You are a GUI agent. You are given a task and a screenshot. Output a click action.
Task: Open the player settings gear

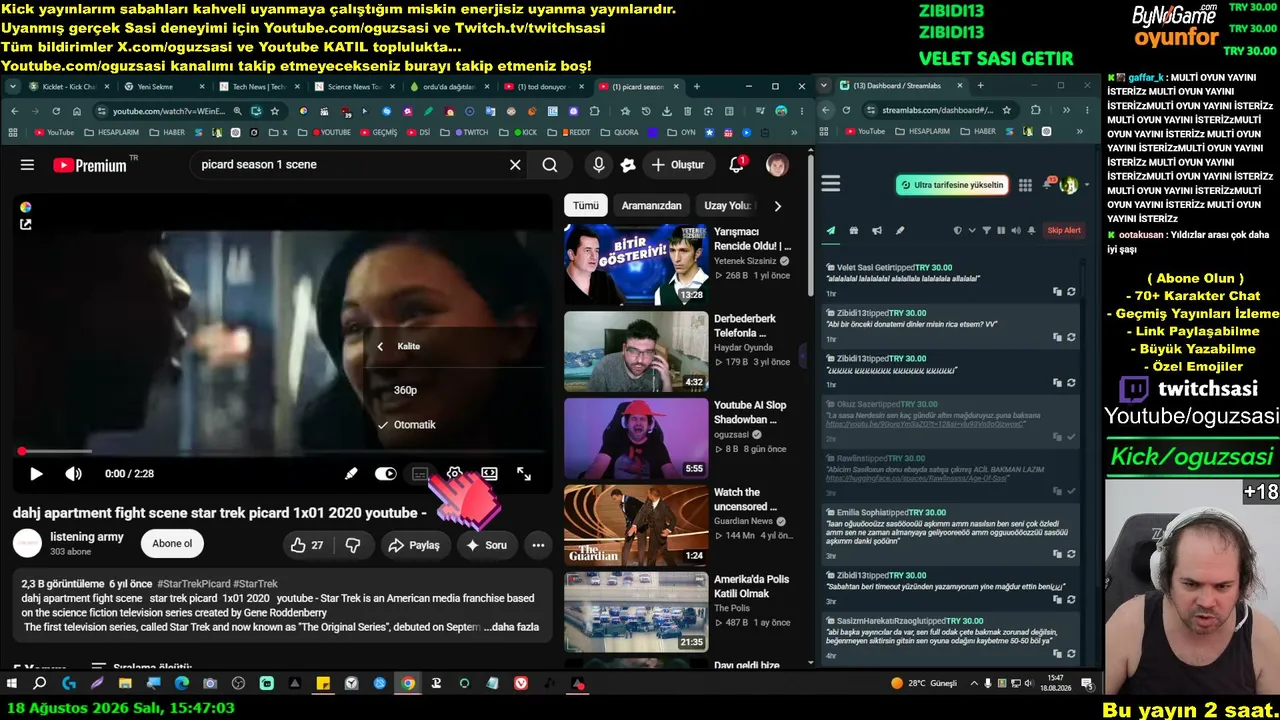[x=454, y=474]
